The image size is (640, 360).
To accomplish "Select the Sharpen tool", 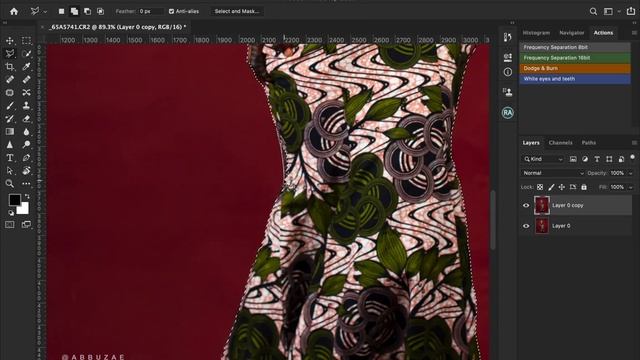I will (10, 144).
